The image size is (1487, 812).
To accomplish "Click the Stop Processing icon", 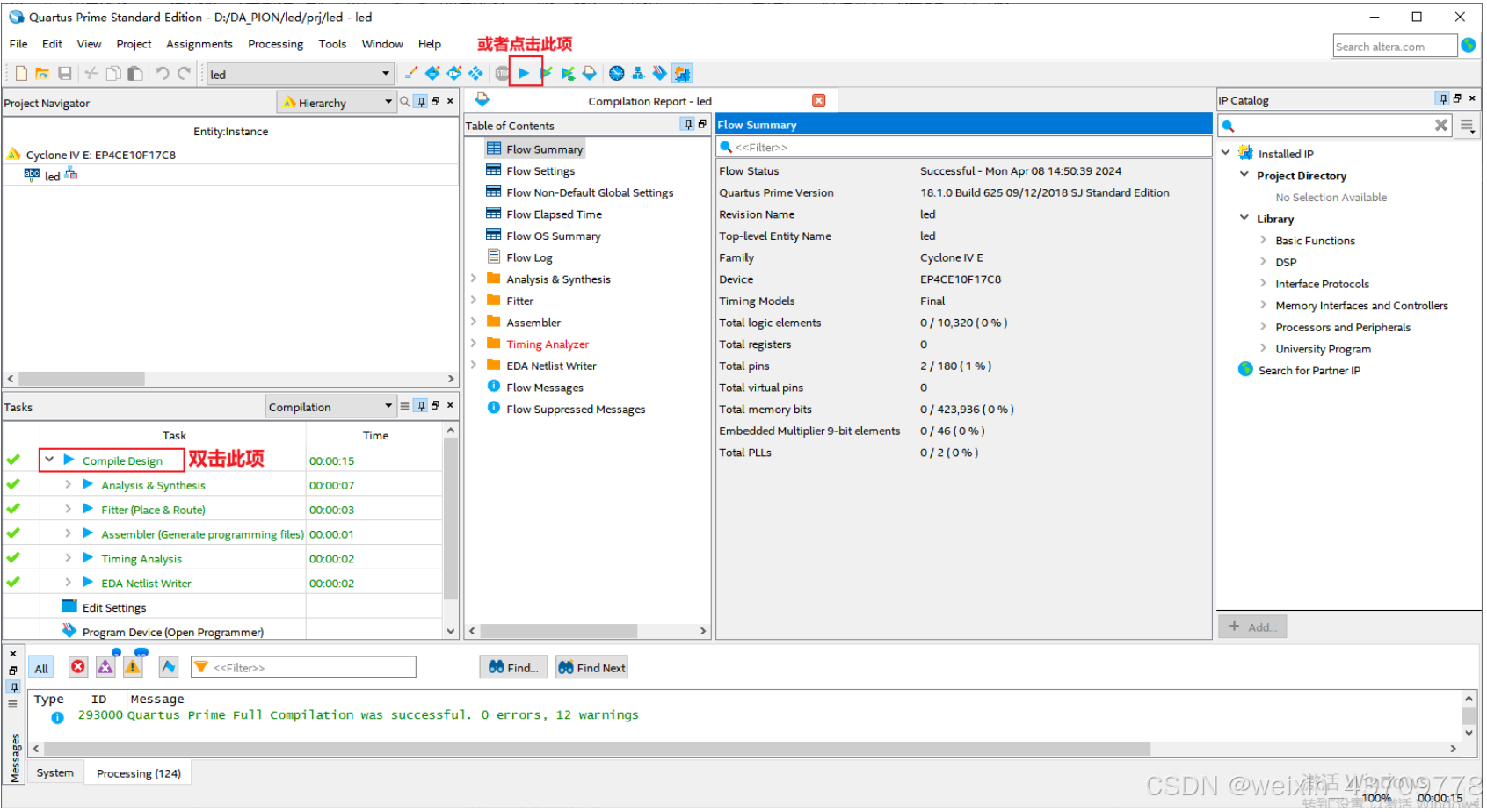I will pyautogui.click(x=502, y=73).
